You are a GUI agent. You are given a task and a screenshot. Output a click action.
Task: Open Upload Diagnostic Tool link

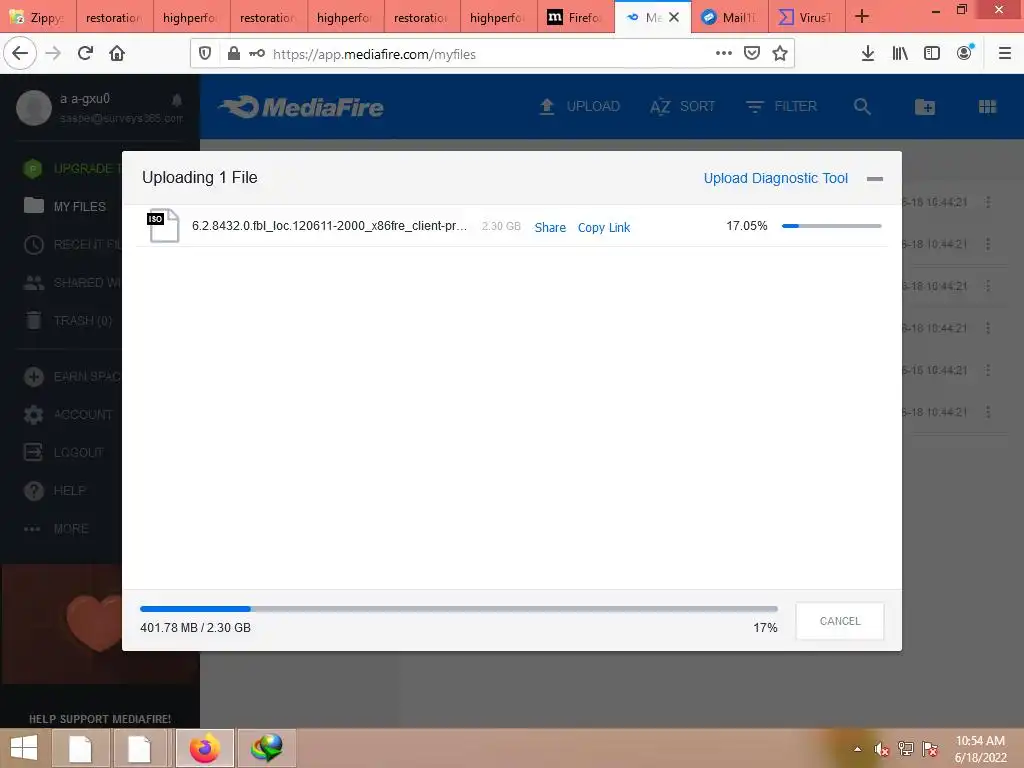[x=775, y=178]
